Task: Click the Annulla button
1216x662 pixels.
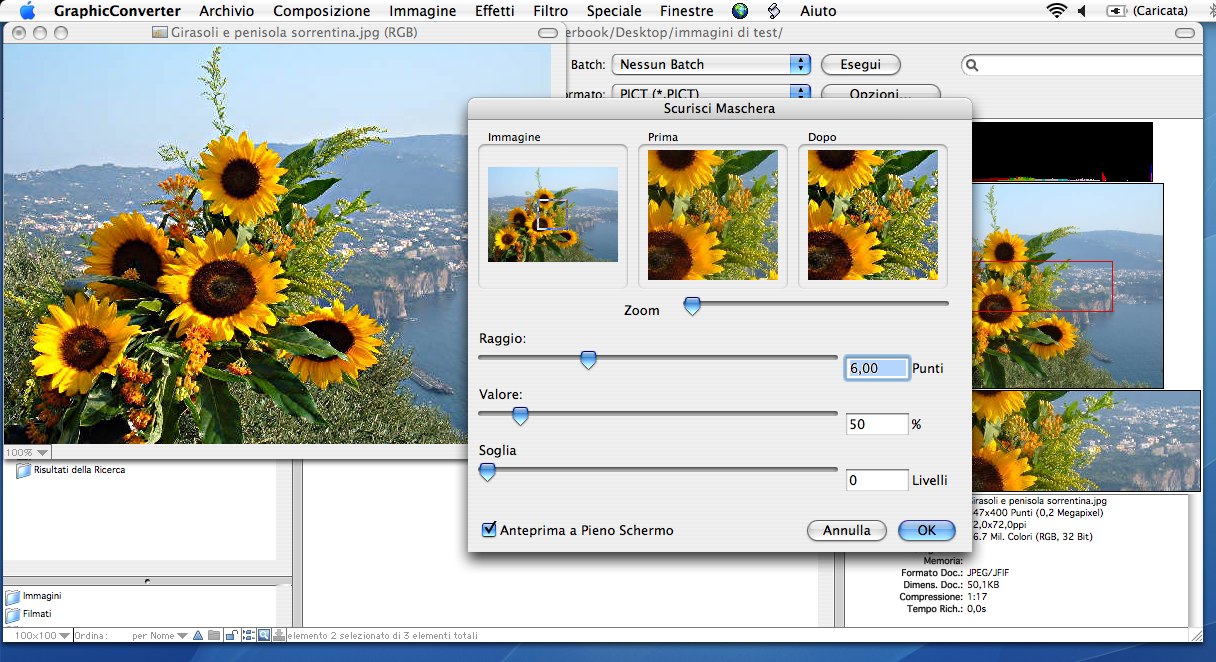Action: (x=846, y=530)
